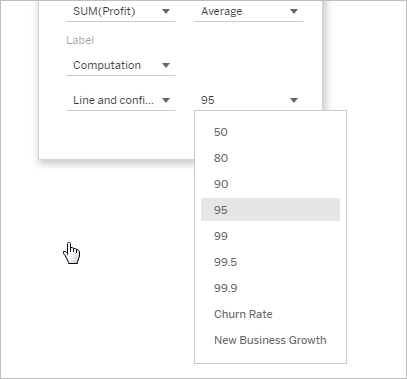This screenshot has width=407, height=379.
Task: Pick 99.9 in the dropdown list
Action: pos(270,288)
